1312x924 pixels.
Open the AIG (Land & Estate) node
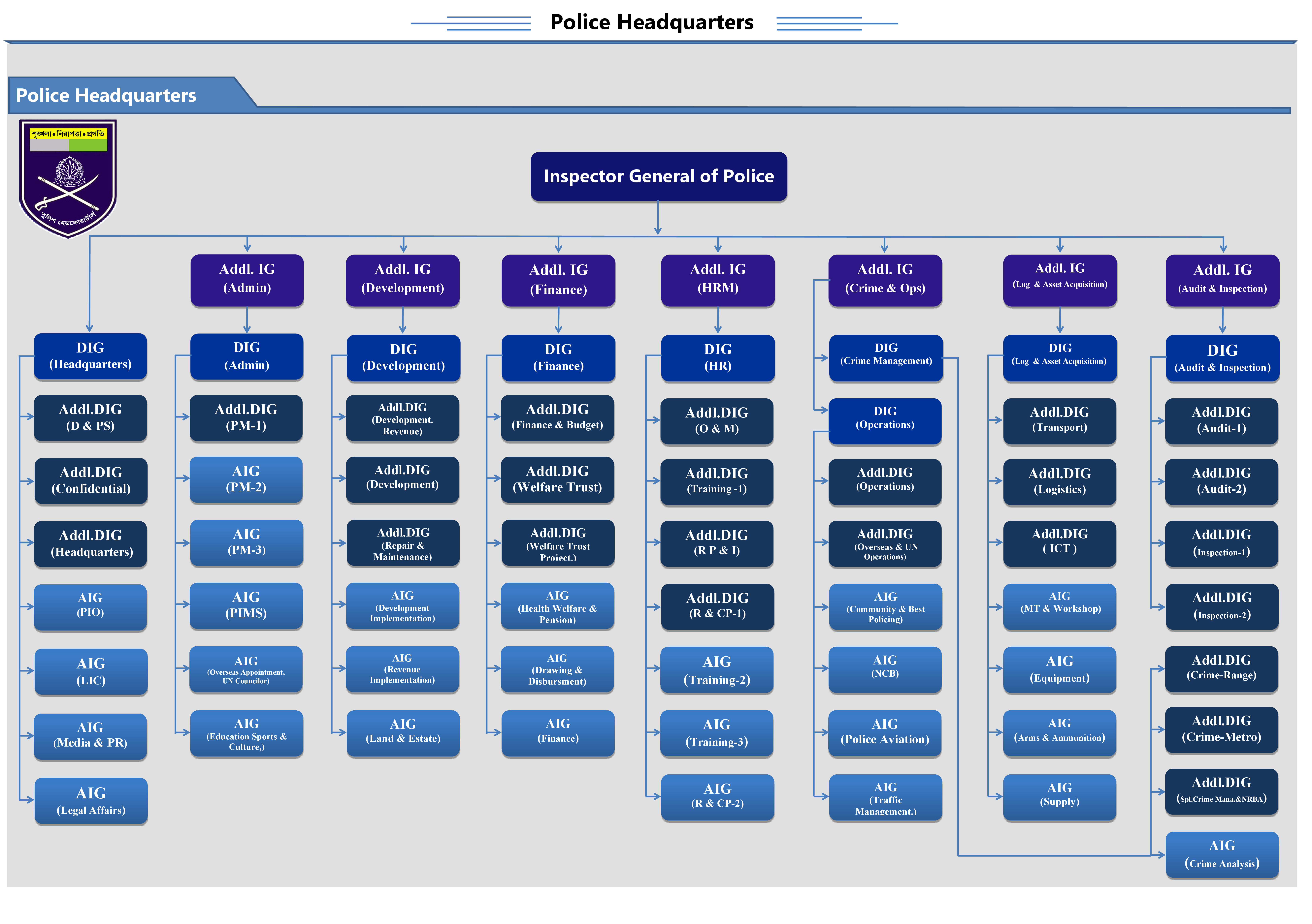[x=403, y=733]
